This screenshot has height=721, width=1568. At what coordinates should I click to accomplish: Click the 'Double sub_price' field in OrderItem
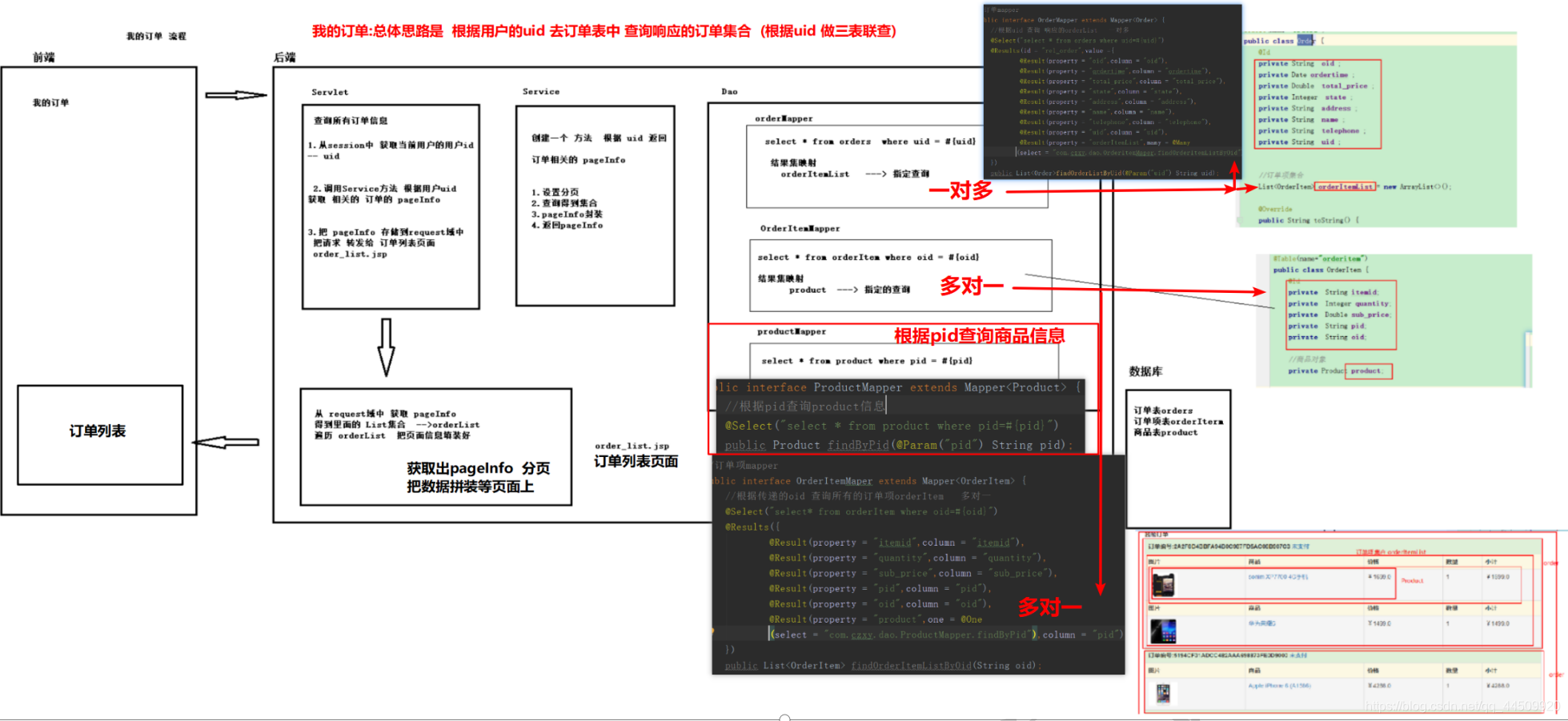1339,314
